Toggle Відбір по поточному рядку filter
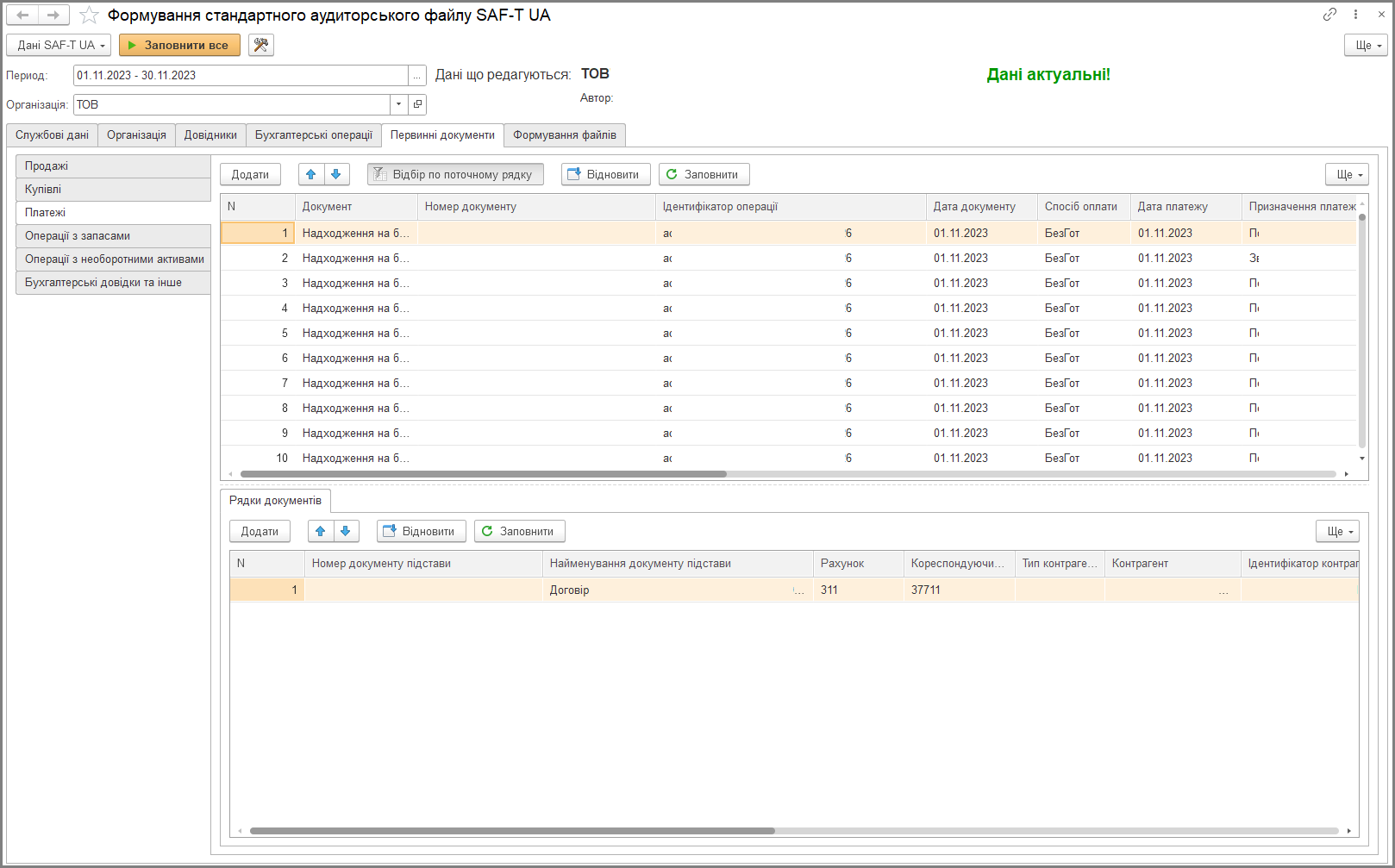Screen dimensions: 1395x868 (x=455, y=174)
